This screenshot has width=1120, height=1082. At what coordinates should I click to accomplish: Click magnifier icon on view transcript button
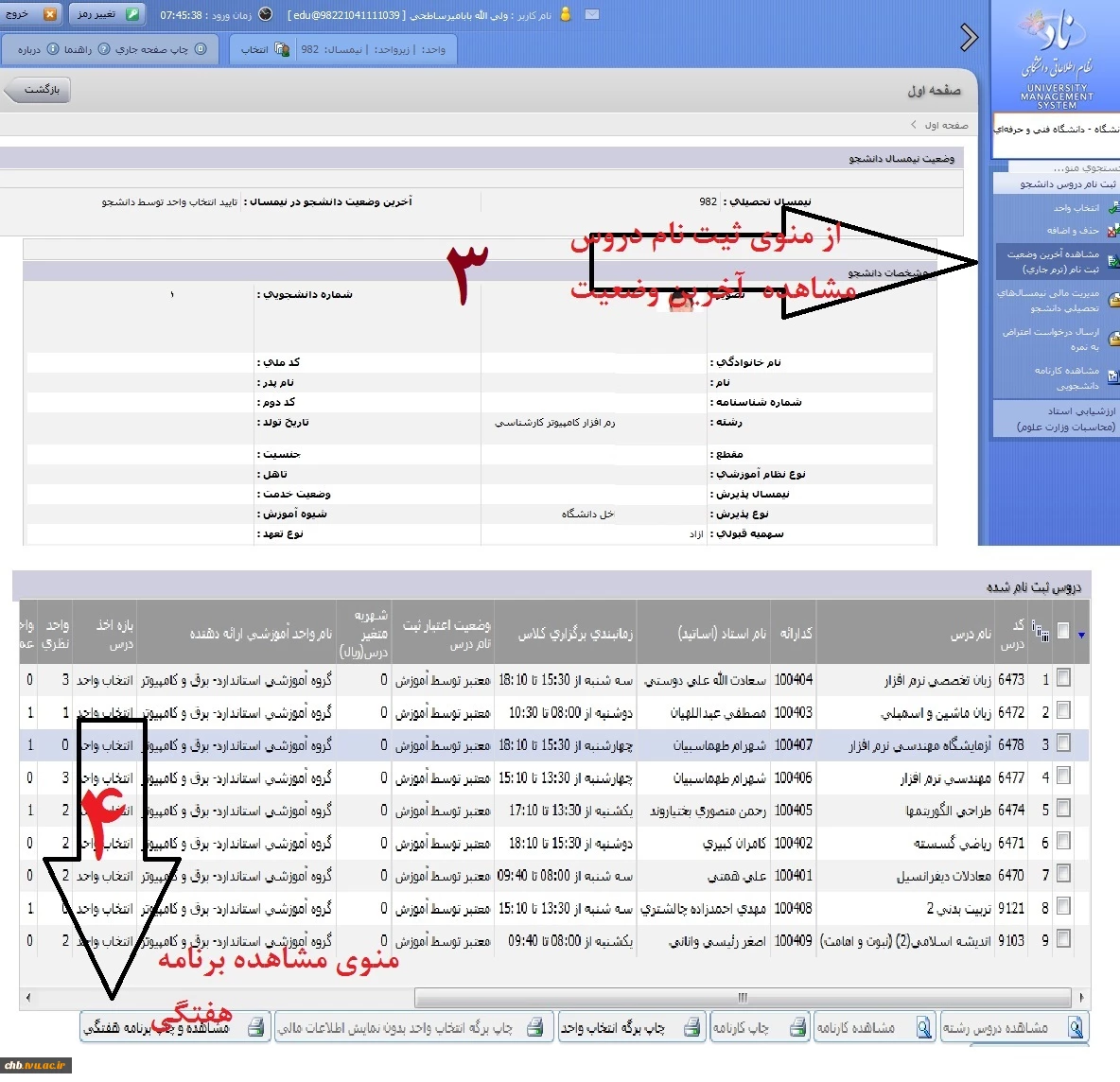pyautogui.click(x=923, y=1028)
